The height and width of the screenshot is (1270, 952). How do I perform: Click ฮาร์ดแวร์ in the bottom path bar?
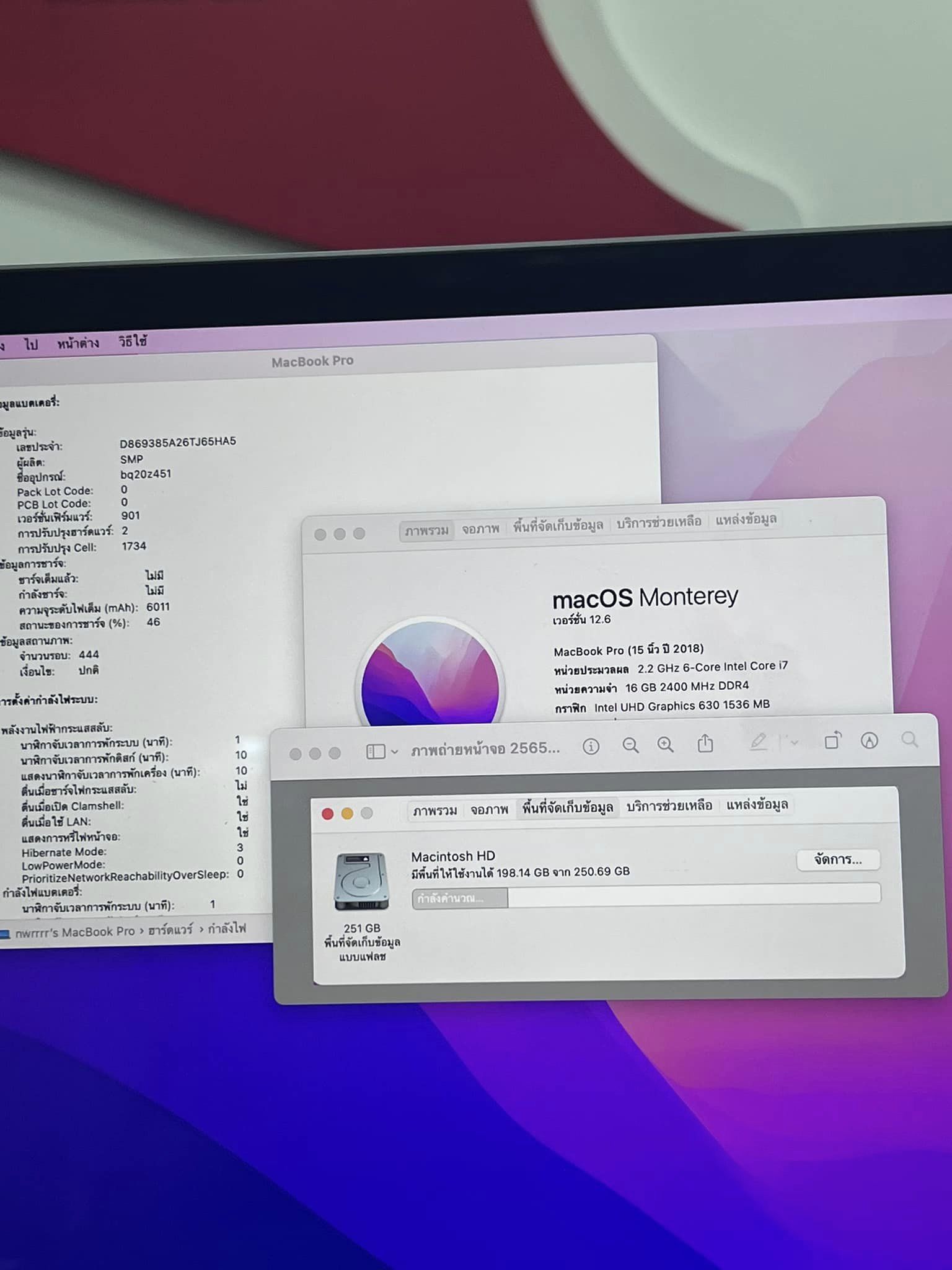170,930
